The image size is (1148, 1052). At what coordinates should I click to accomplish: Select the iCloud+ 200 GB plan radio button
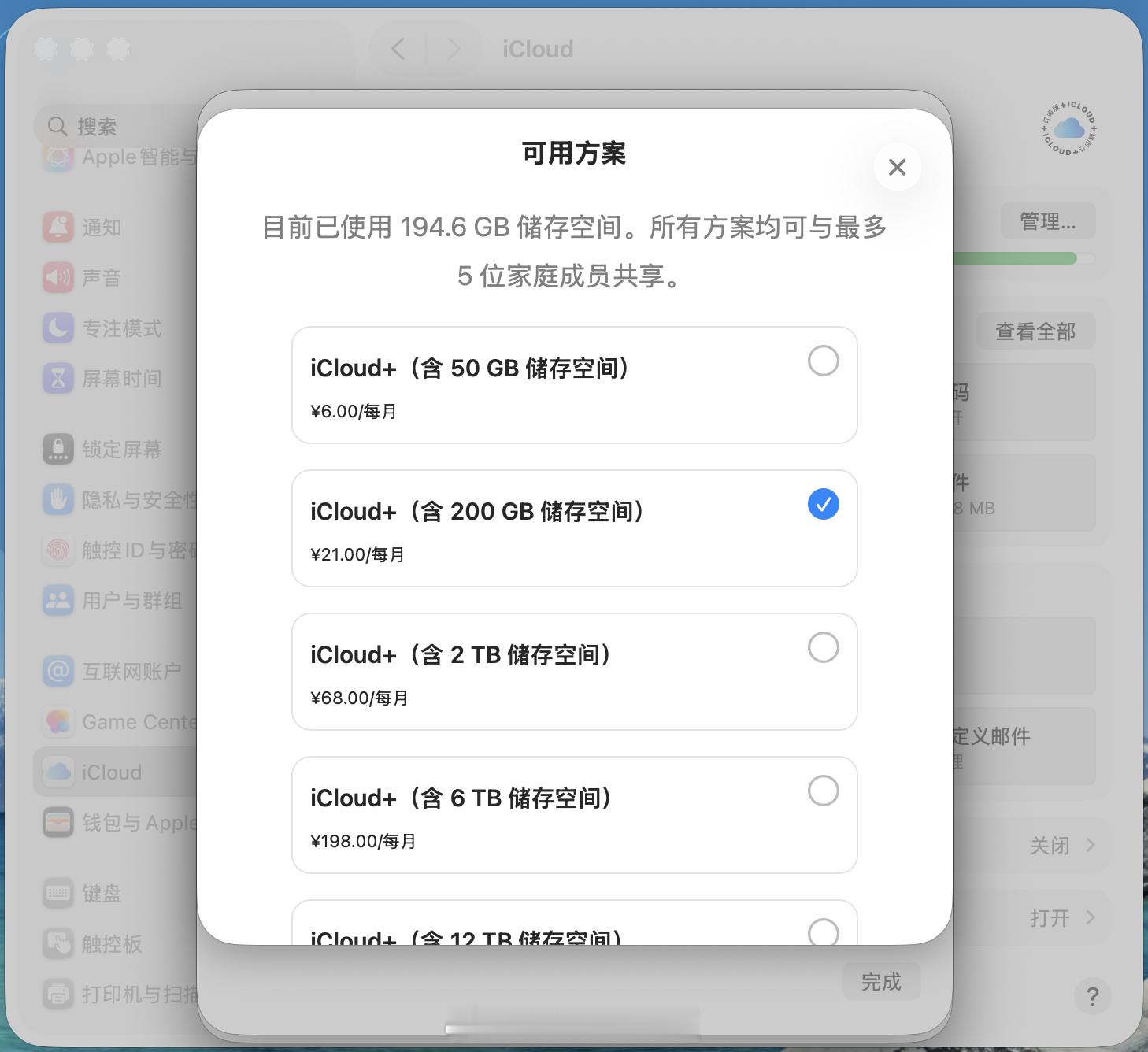823,504
